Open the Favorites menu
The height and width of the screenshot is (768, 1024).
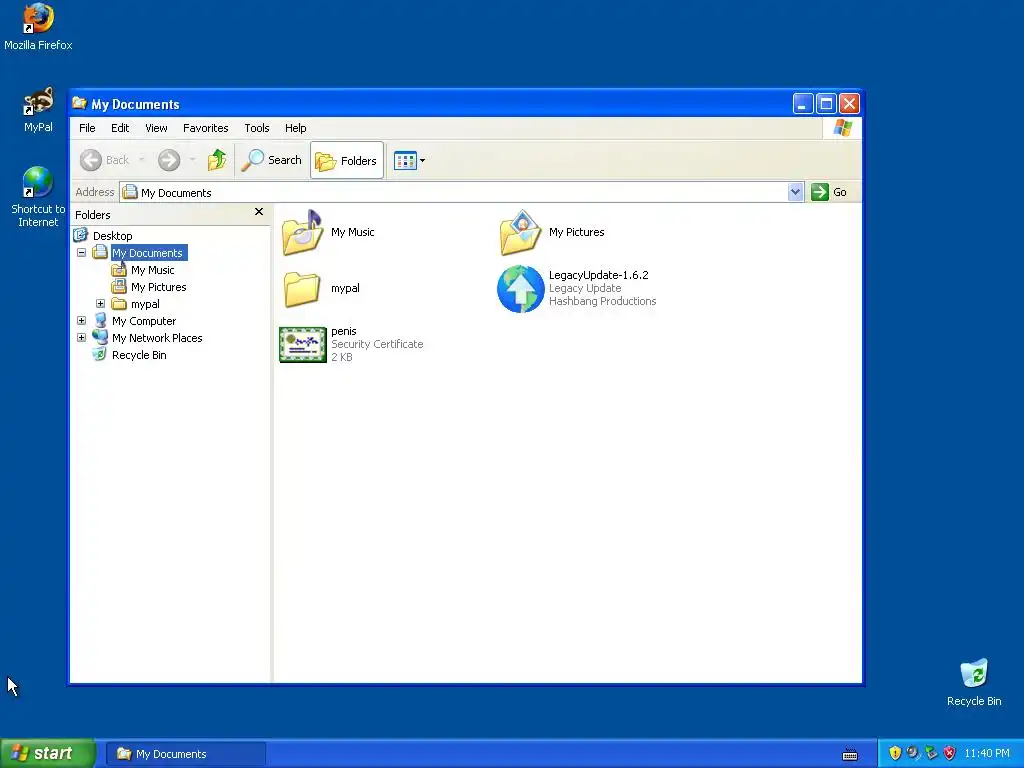[206, 128]
